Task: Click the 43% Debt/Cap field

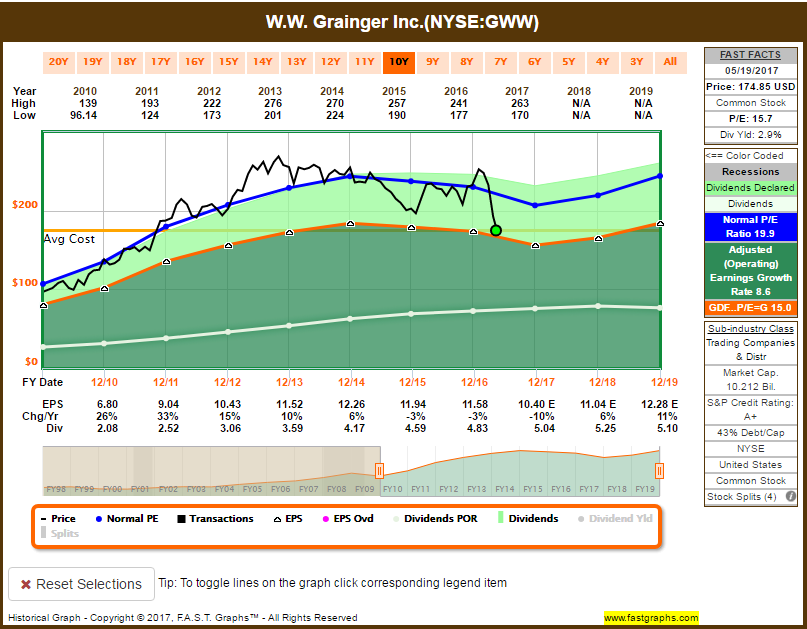Action: coord(750,433)
